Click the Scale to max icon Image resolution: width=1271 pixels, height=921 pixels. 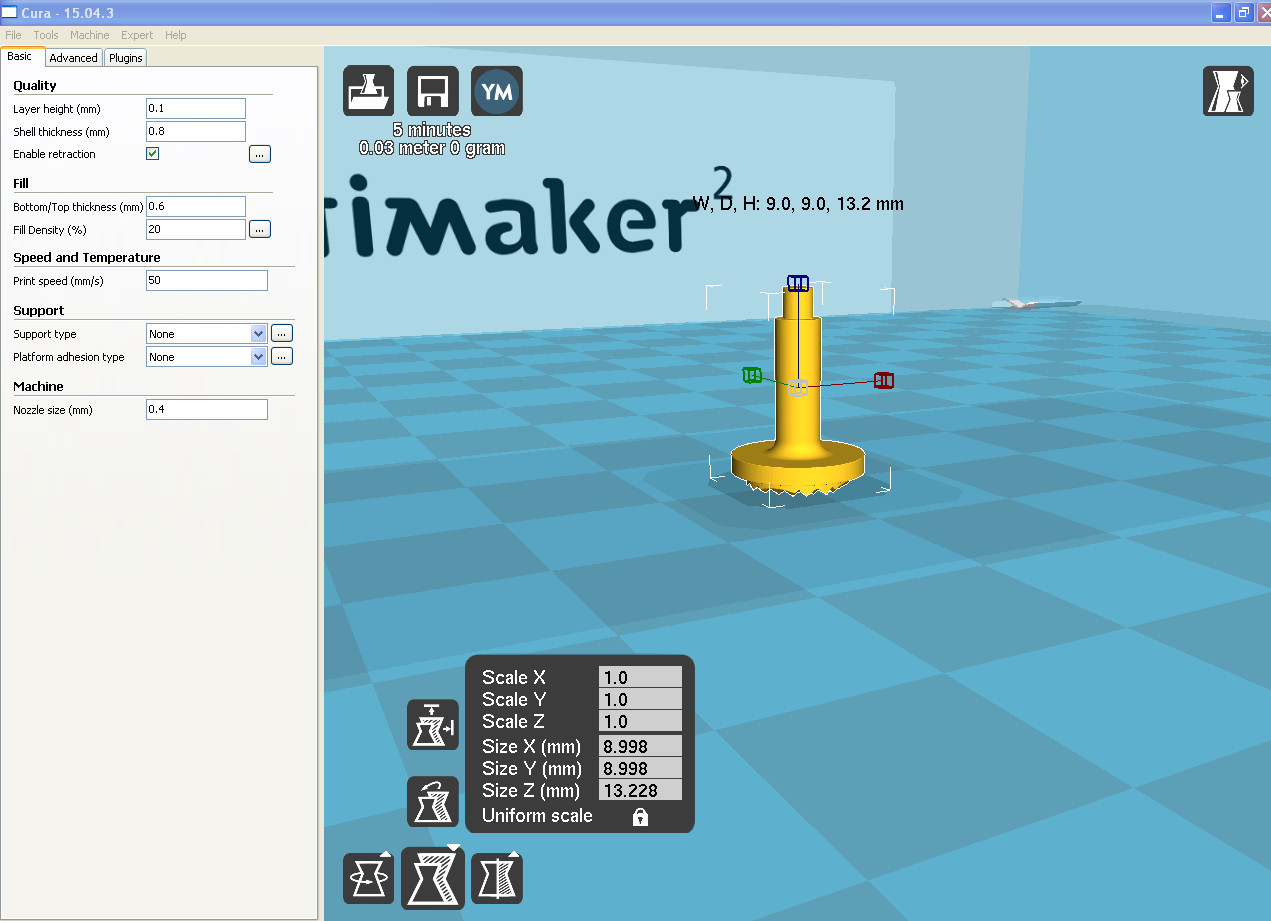(433, 725)
